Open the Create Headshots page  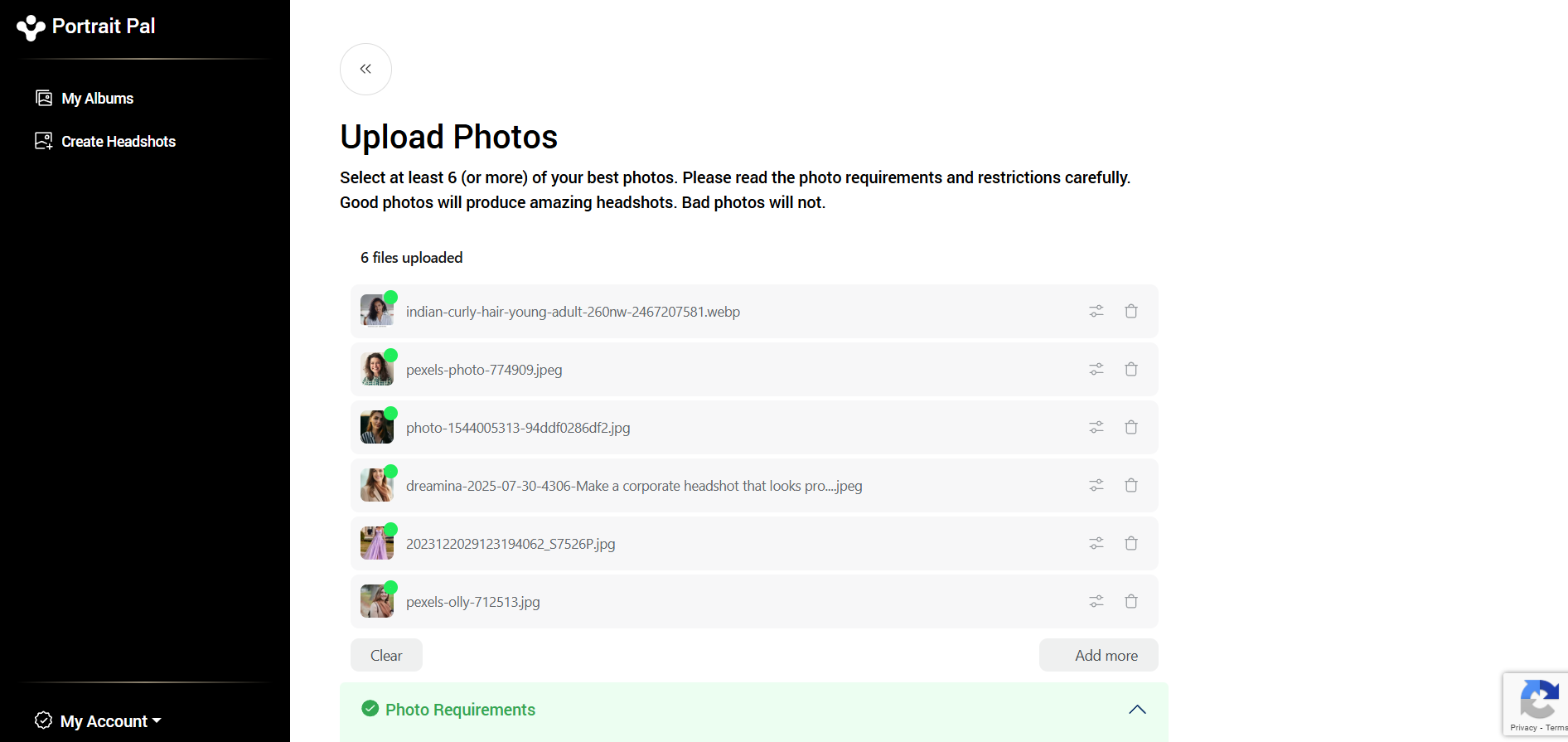tap(118, 141)
